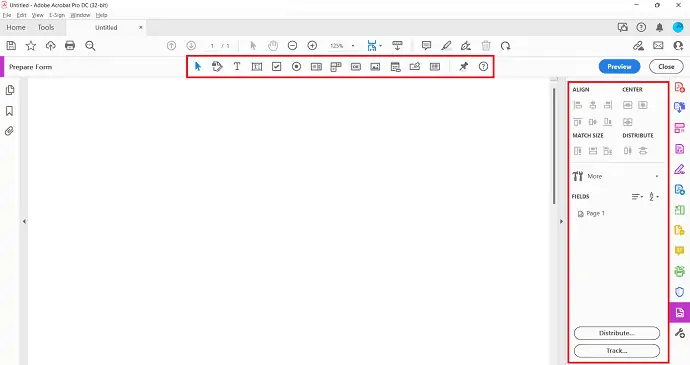Click the Preview button
Screen dimensions: 690x365
click(x=619, y=67)
